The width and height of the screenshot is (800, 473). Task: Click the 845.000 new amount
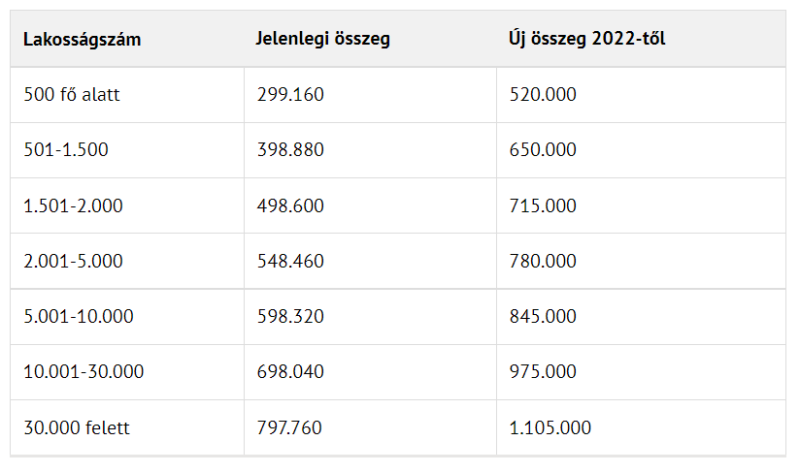point(543,316)
